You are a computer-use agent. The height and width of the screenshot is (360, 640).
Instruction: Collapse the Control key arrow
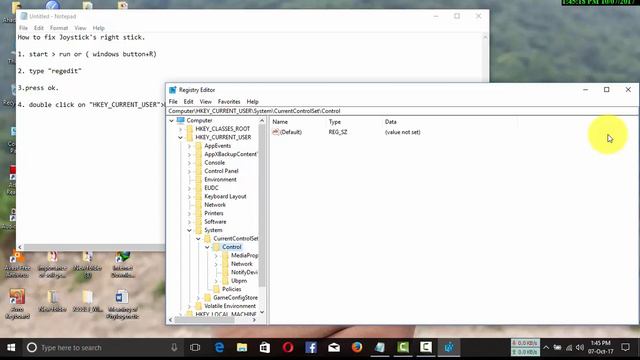tap(207, 247)
